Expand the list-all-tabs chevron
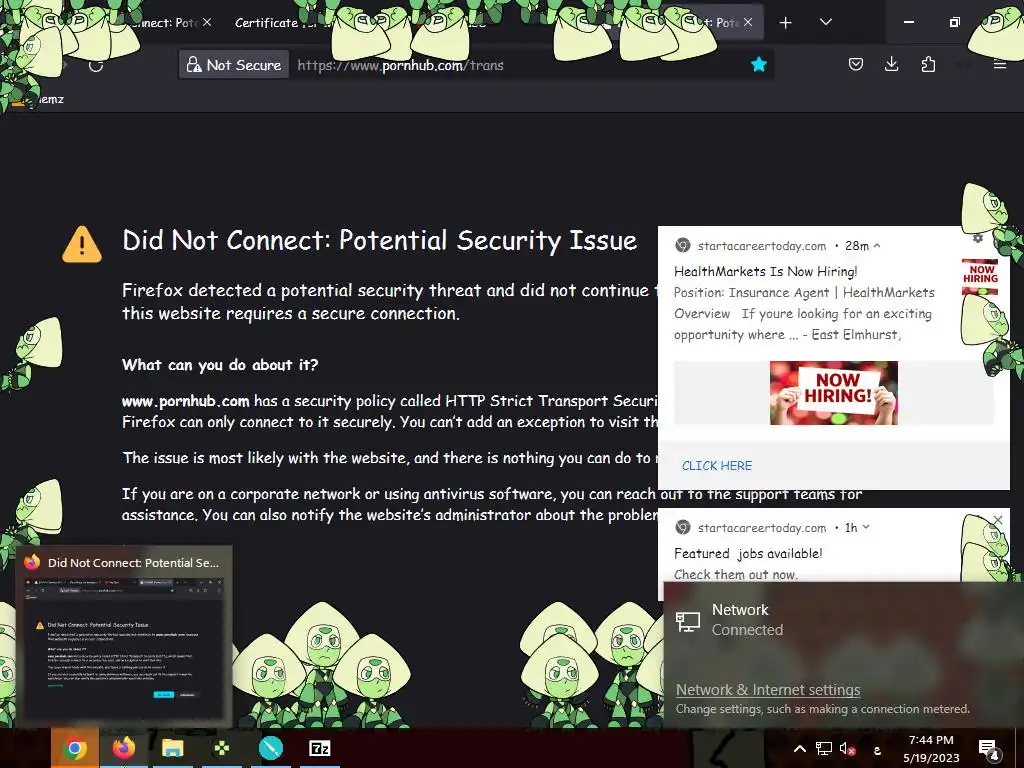1024x768 pixels. click(825, 22)
